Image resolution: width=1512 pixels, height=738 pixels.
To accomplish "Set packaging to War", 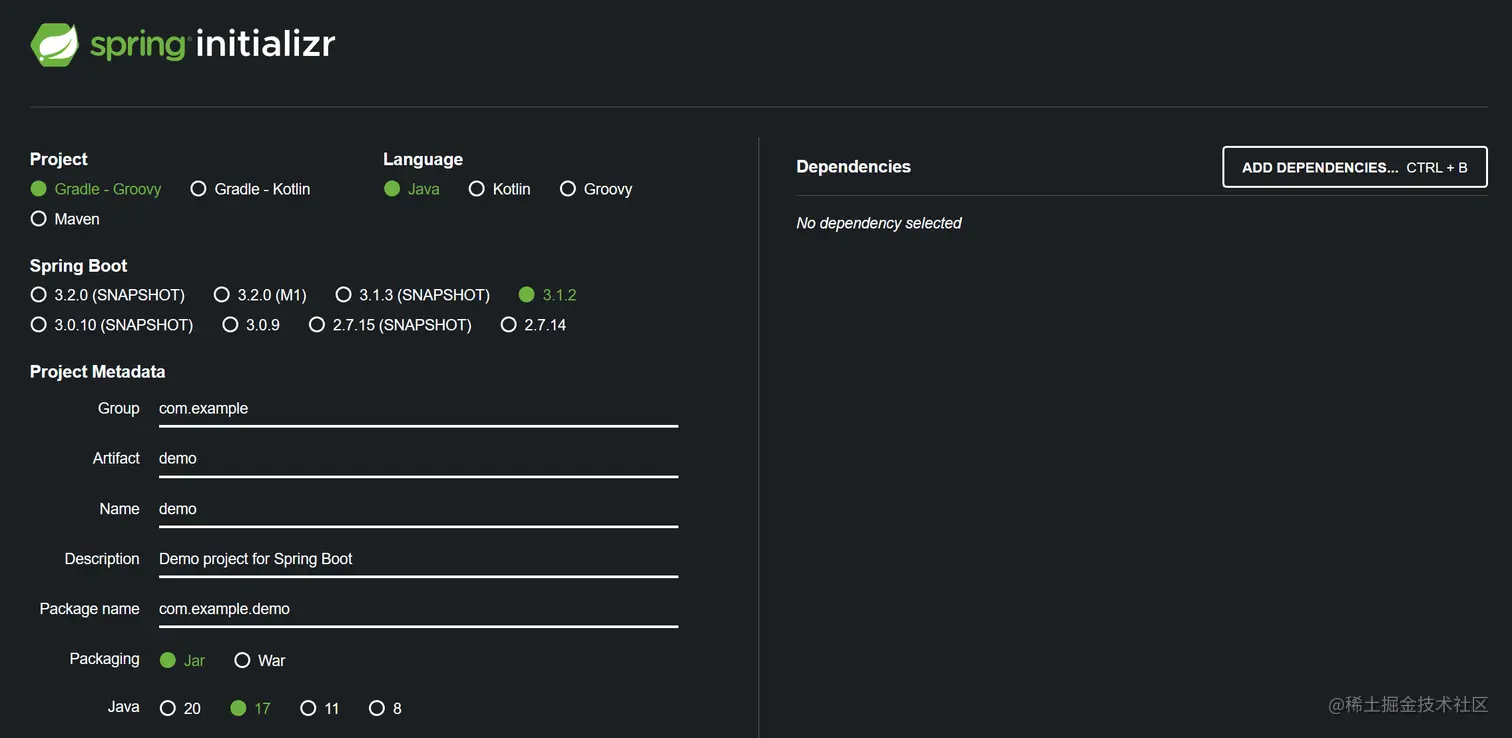I will pos(260,661).
